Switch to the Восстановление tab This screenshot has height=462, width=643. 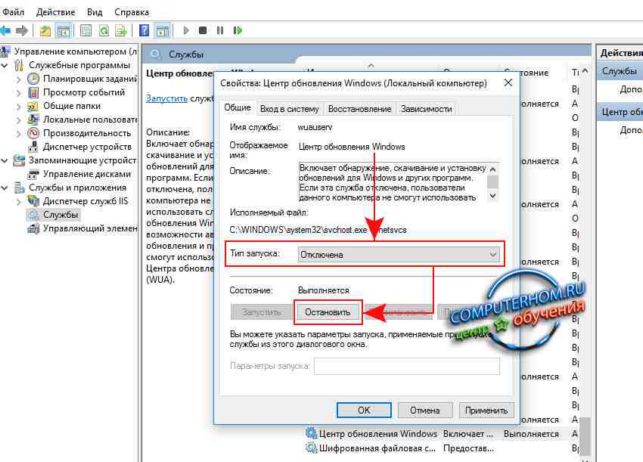click(x=360, y=109)
